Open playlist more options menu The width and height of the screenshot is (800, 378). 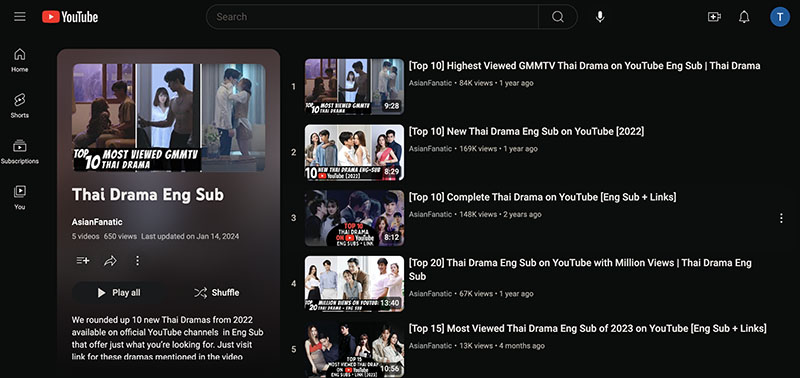[x=137, y=261]
